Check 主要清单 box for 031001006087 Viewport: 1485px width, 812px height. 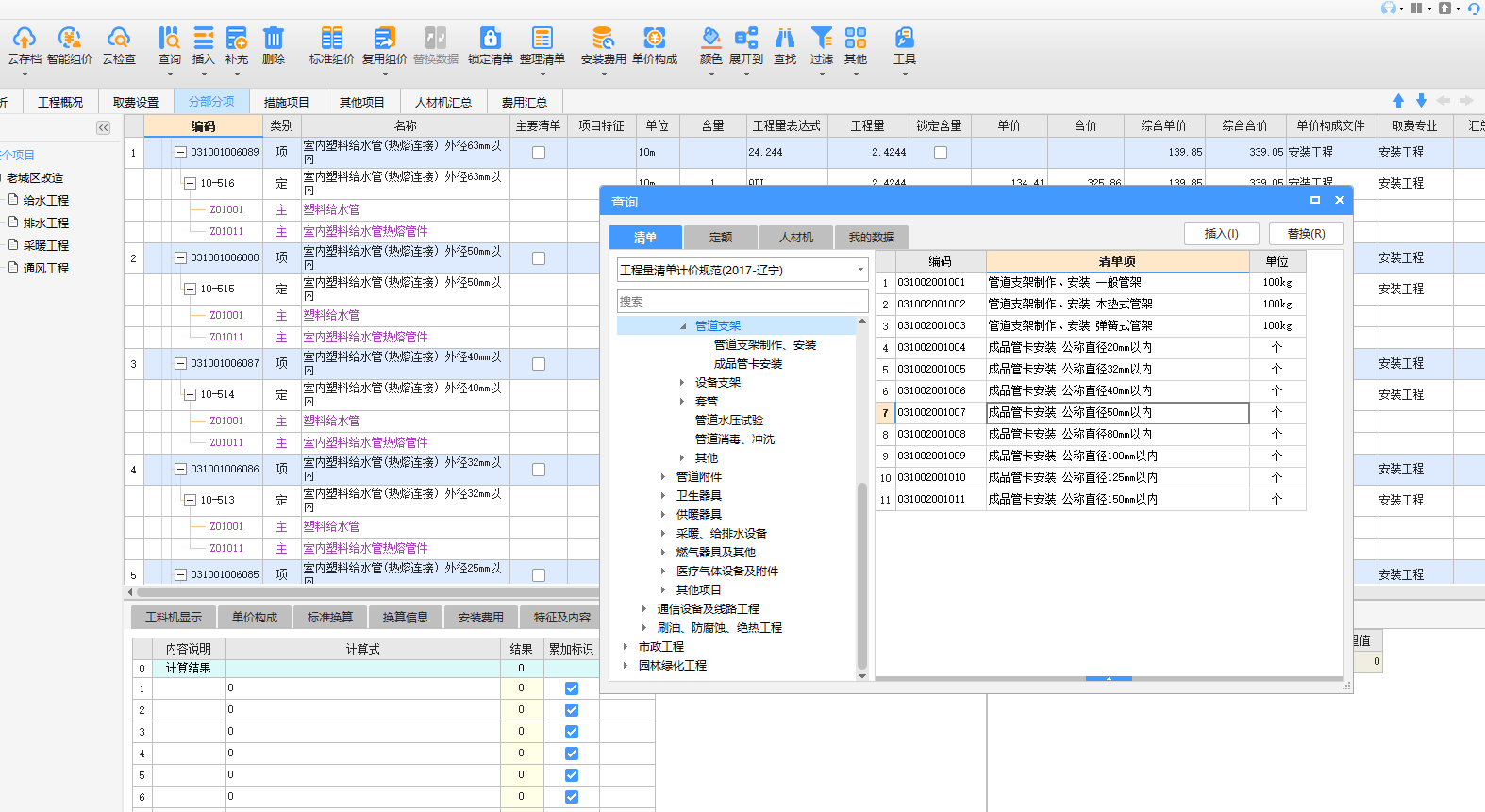tap(539, 364)
